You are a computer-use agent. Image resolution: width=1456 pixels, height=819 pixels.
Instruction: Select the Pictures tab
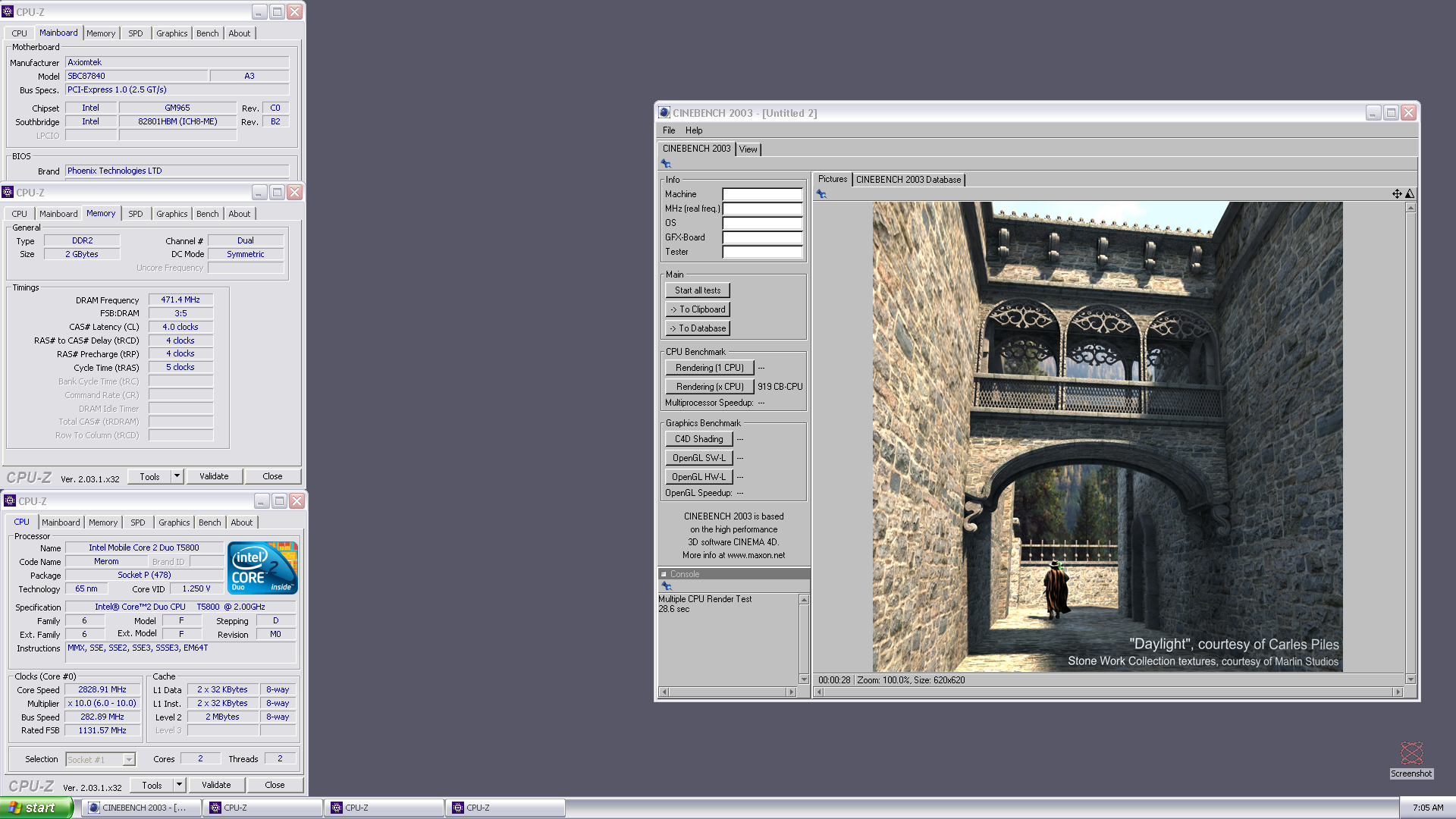coord(833,179)
